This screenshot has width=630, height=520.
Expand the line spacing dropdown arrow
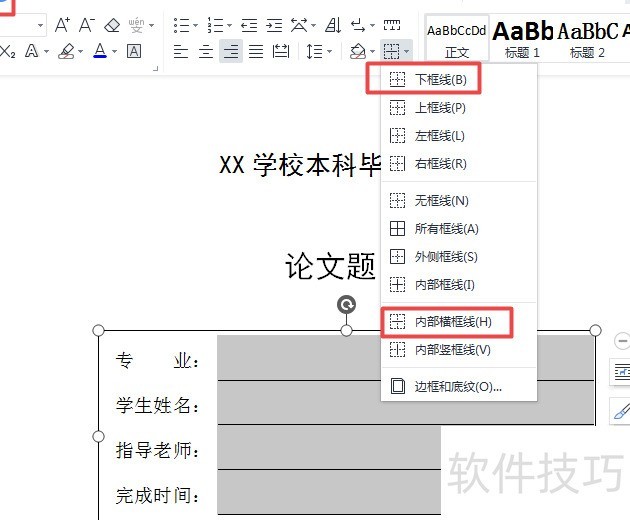329,51
